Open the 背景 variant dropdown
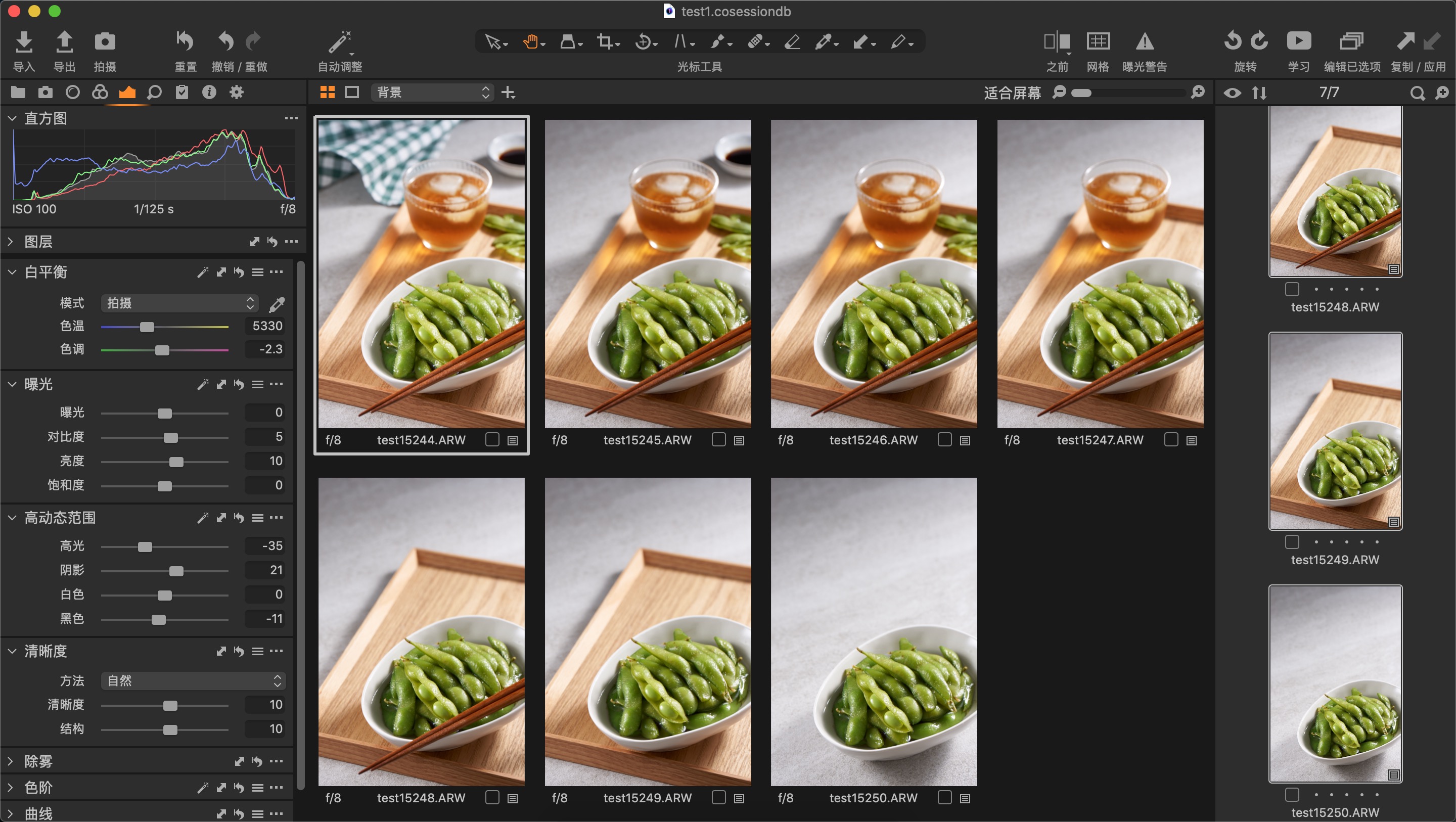The width and height of the screenshot is (1456, 822). tap(432, 92)
